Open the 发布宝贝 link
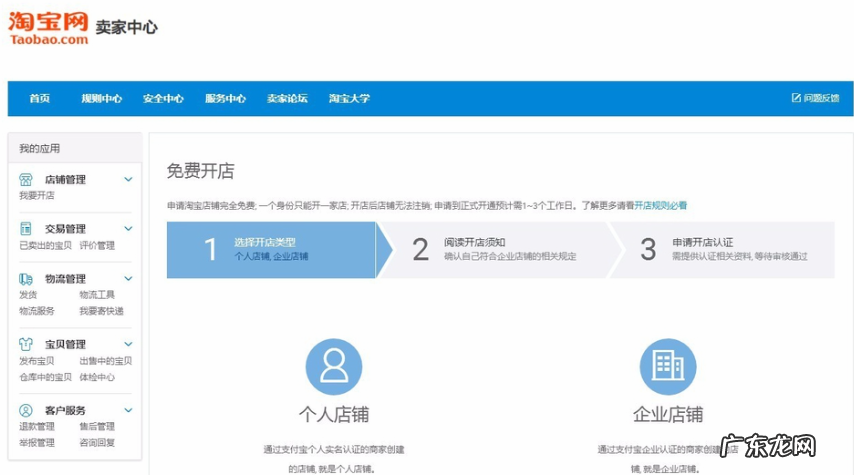The width and height of the screenshot is (854, 475). coord(37,361)
